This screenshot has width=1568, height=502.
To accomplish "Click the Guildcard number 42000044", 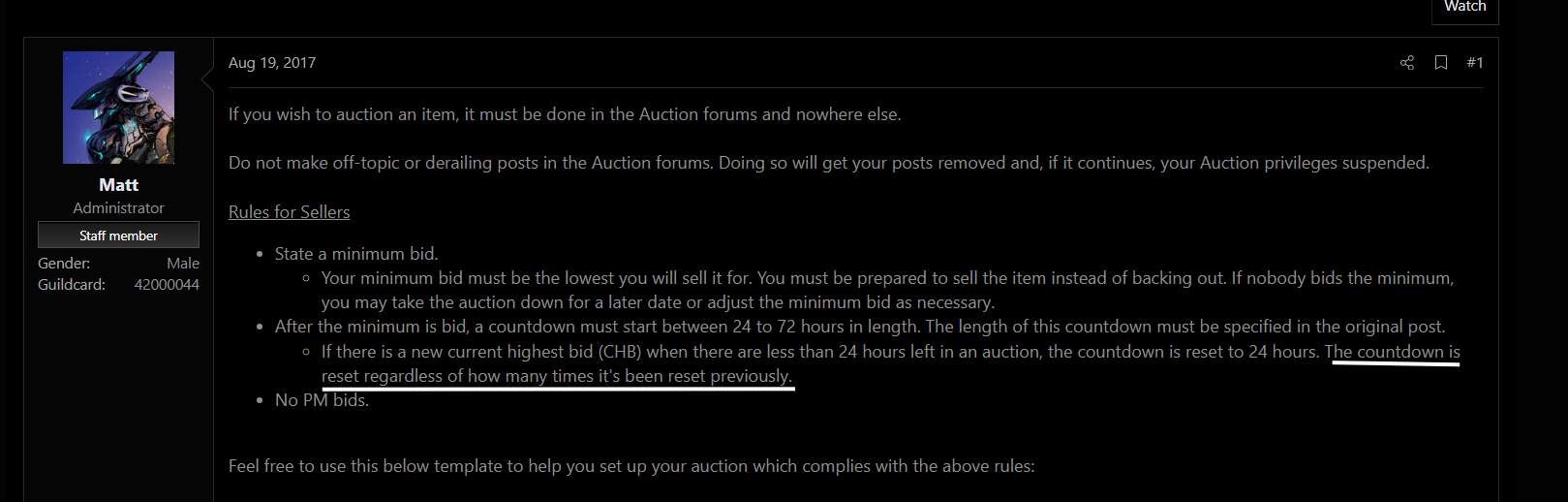I will click(167, 285).
